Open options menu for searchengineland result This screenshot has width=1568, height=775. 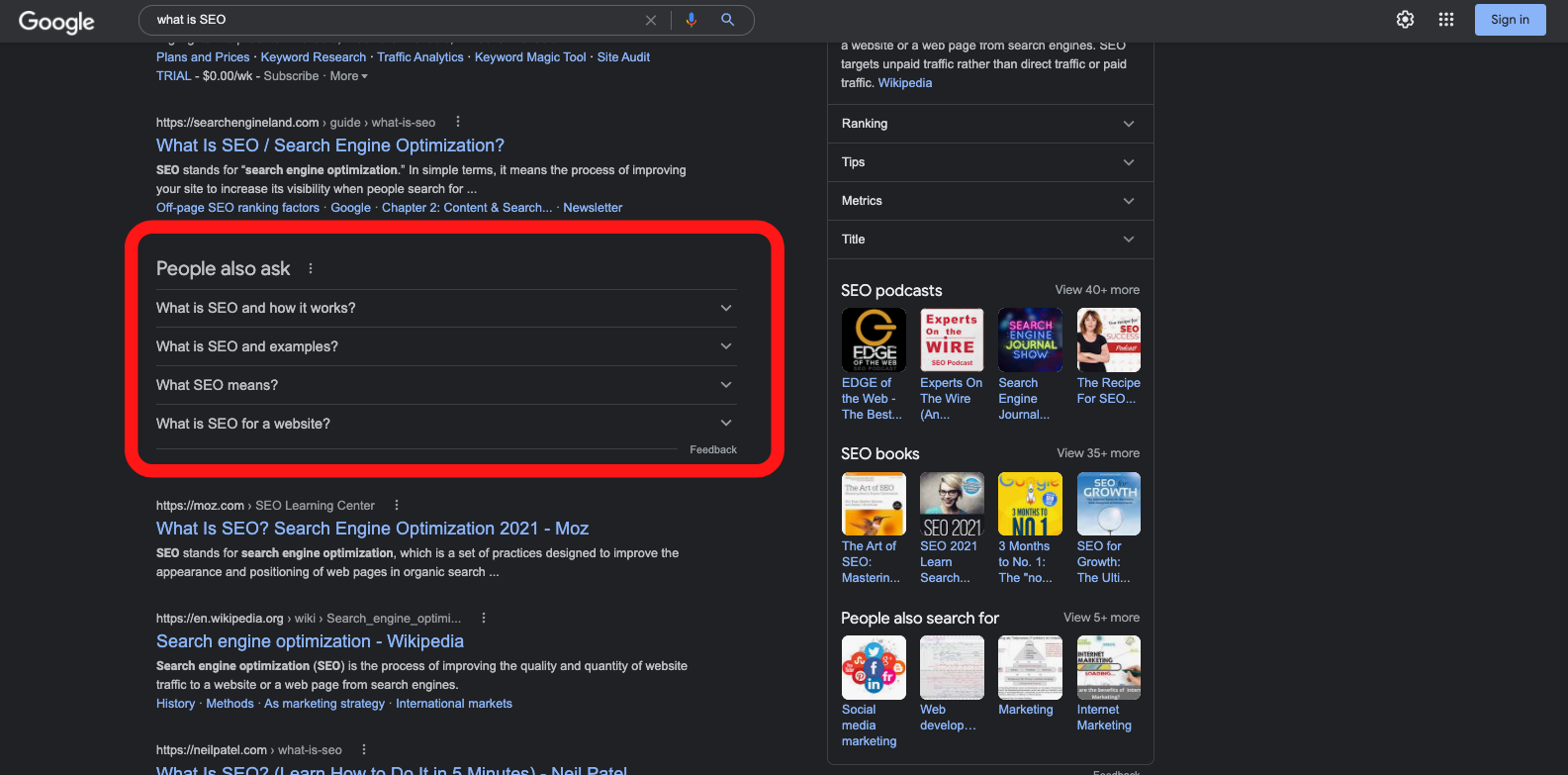coord(457,122)
